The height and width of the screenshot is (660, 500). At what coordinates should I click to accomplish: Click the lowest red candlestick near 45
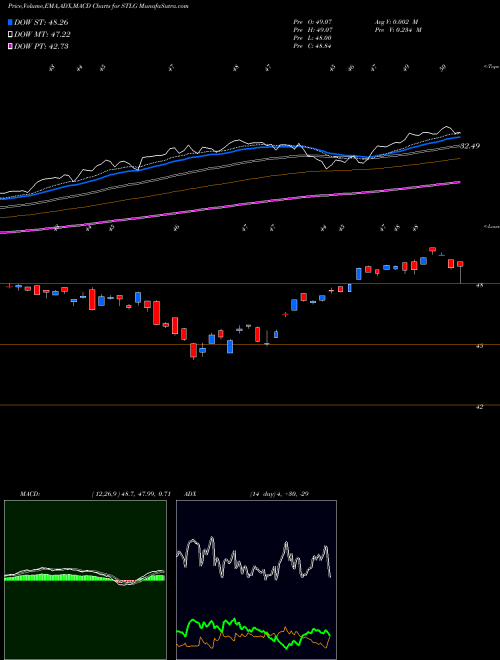[194, 350]
